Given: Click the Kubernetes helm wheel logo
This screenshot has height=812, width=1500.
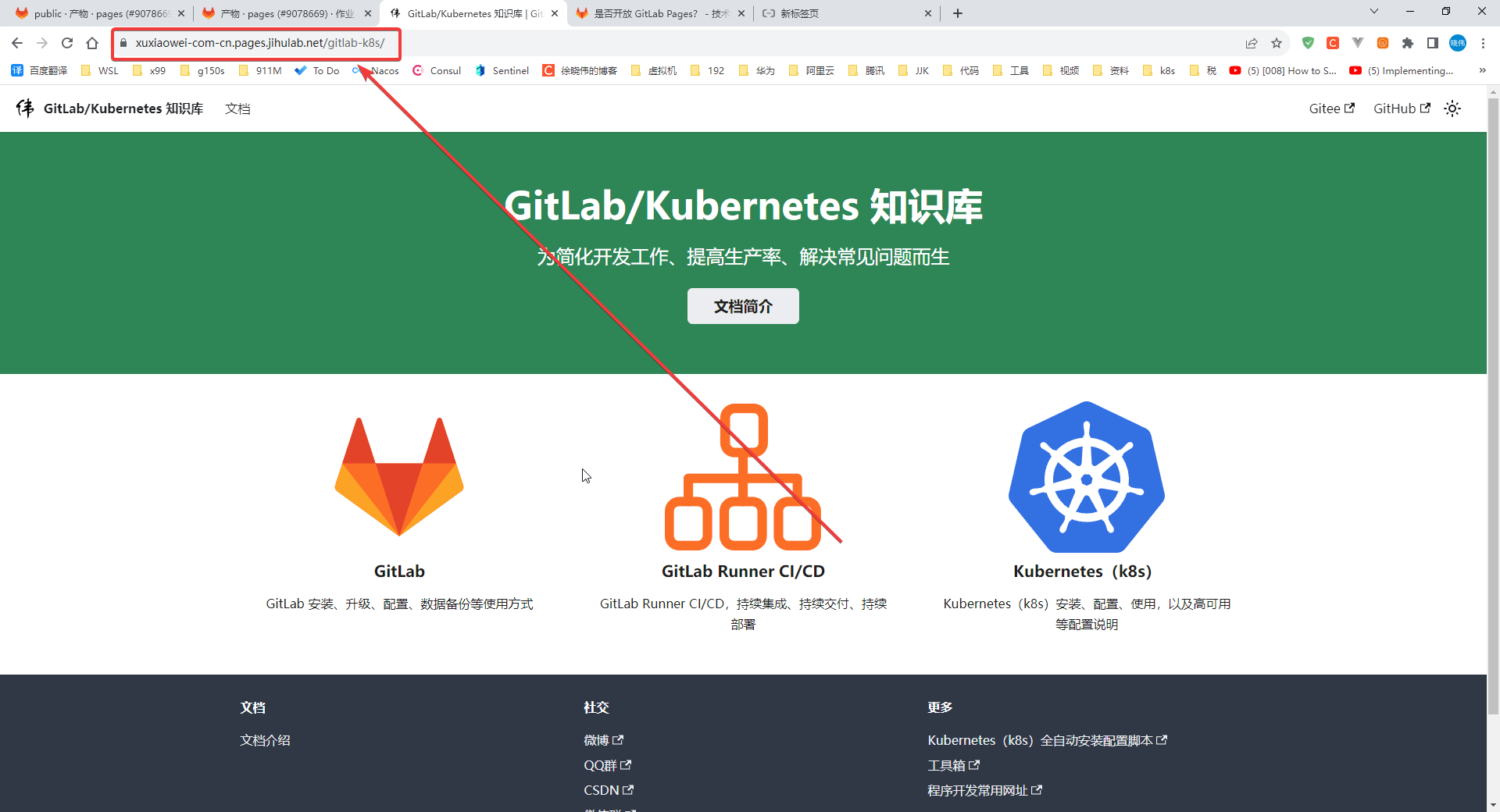Looking at the screenshot, I should tap(1087, 477).
